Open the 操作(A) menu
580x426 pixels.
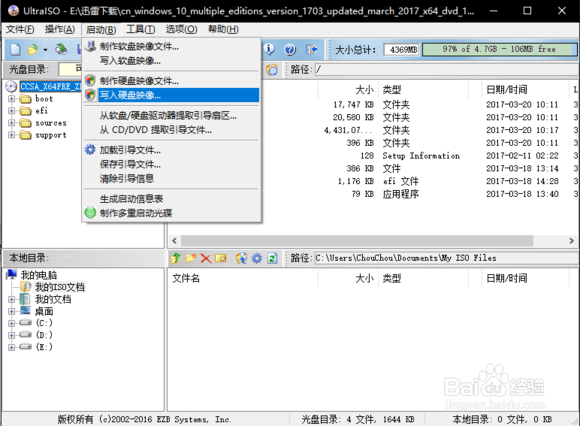60,29
